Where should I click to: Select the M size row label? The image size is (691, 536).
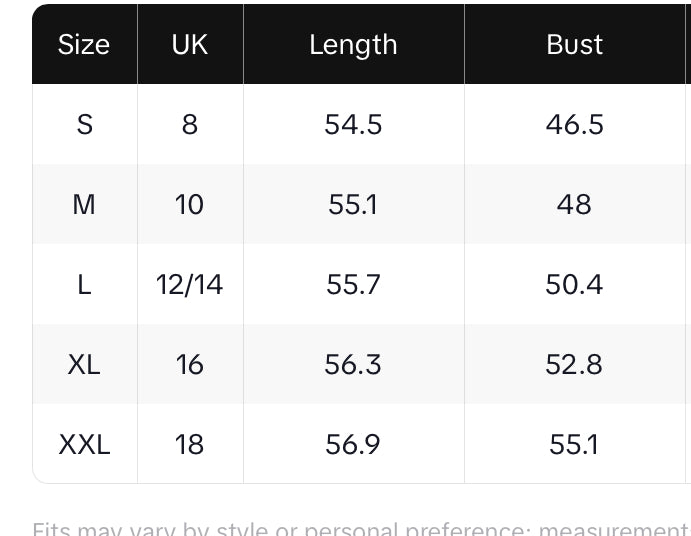click(x=84, y=205)
